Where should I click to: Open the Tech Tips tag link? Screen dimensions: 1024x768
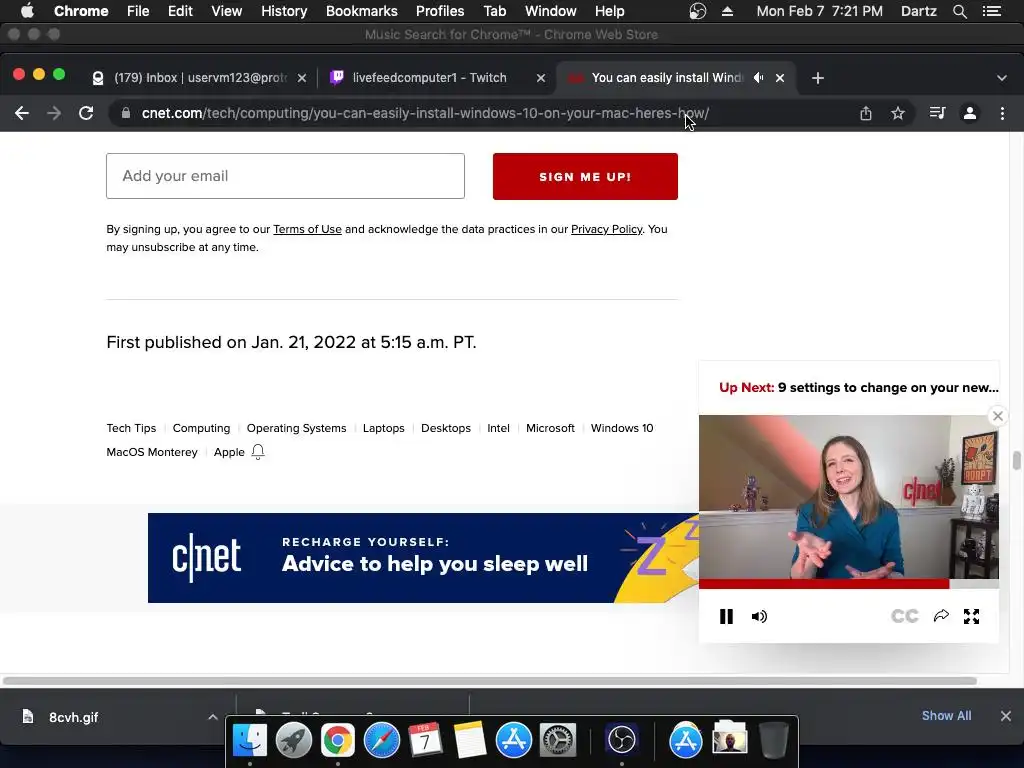click(x=131, y=428)
